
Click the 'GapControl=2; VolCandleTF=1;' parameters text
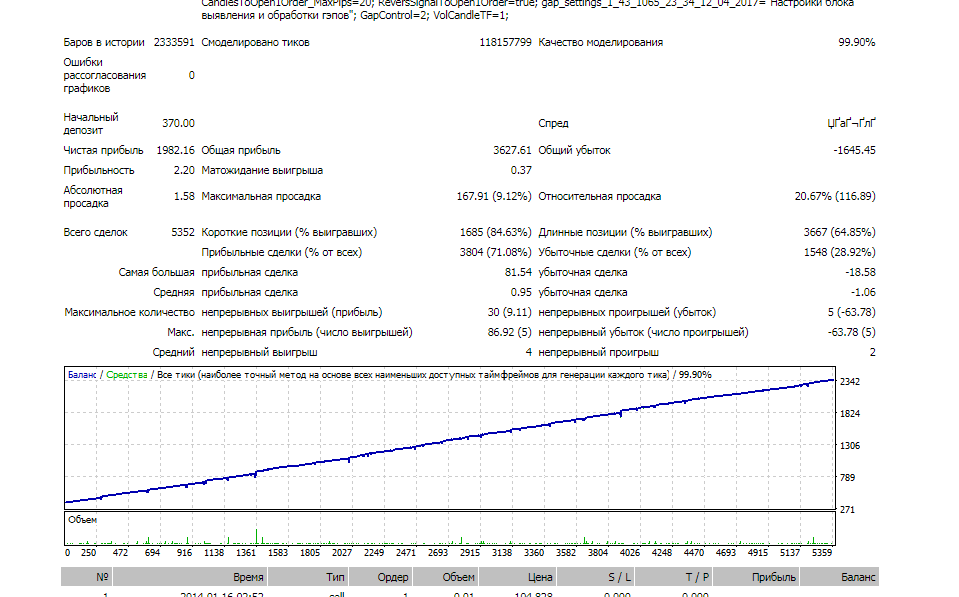(x=434, y=15)
